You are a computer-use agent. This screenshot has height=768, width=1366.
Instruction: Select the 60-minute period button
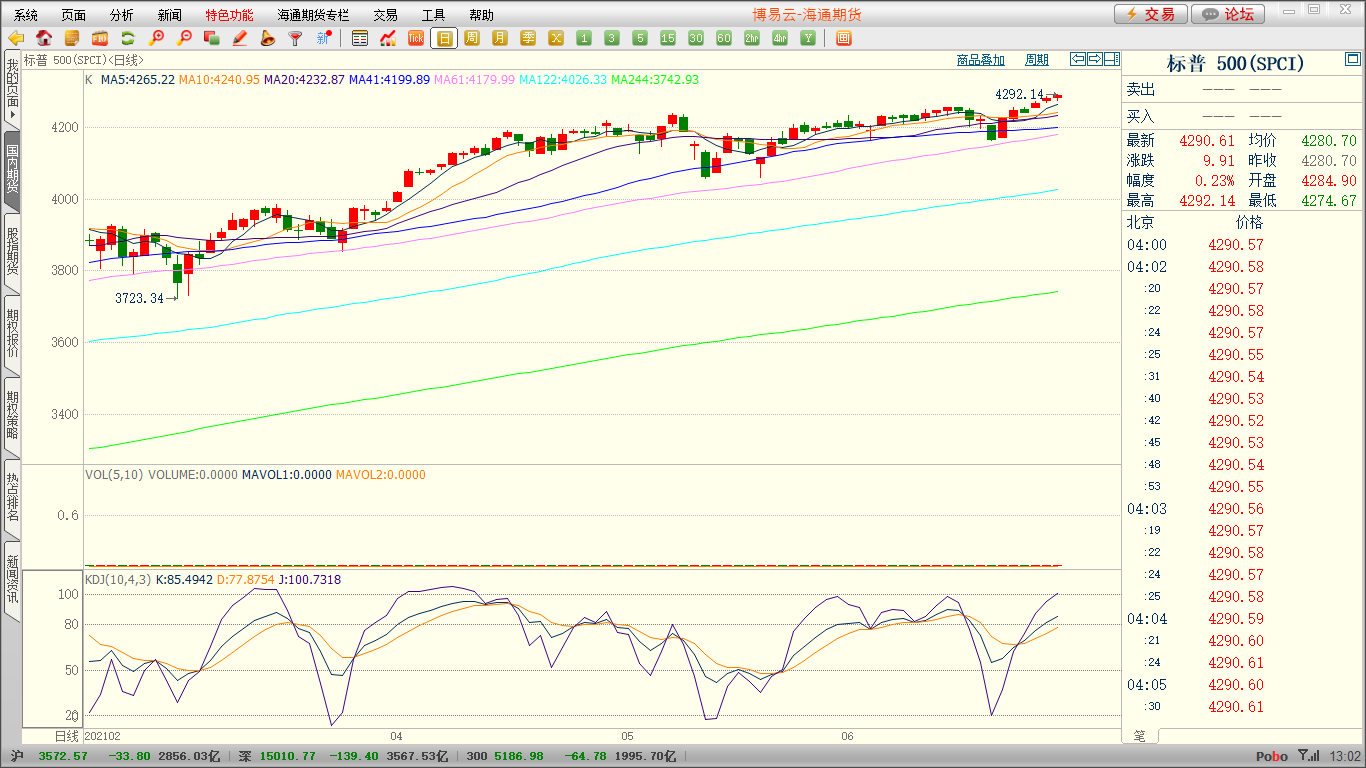coord(724,39)
